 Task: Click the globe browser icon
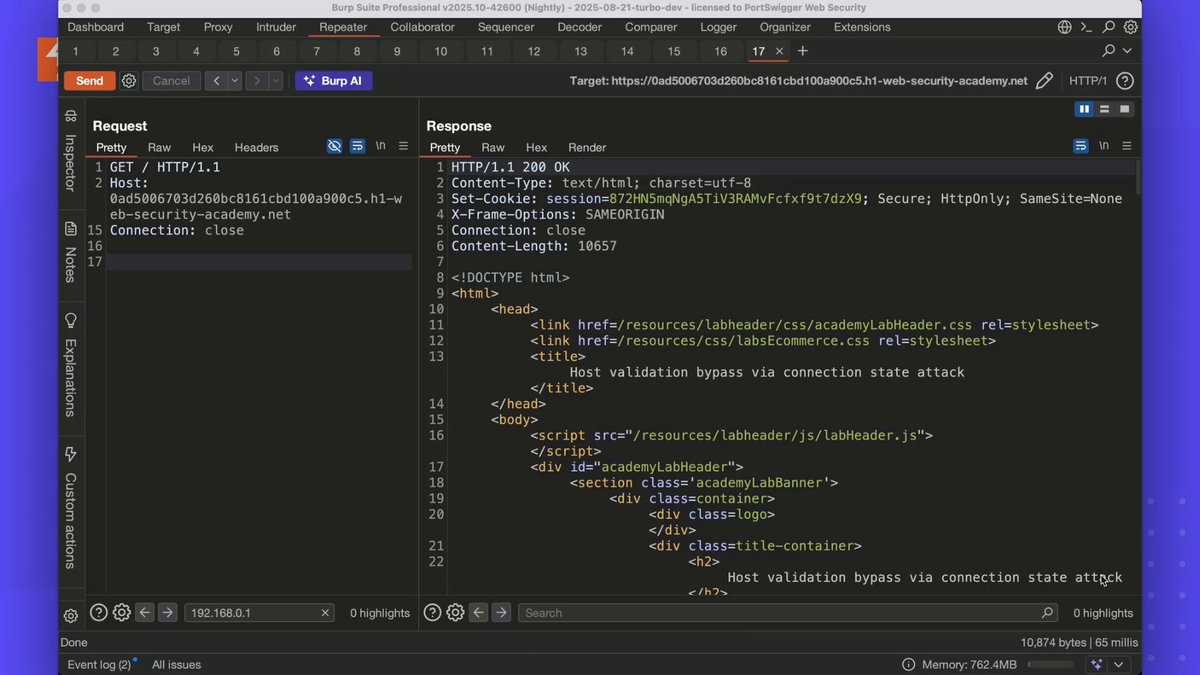1065,27
